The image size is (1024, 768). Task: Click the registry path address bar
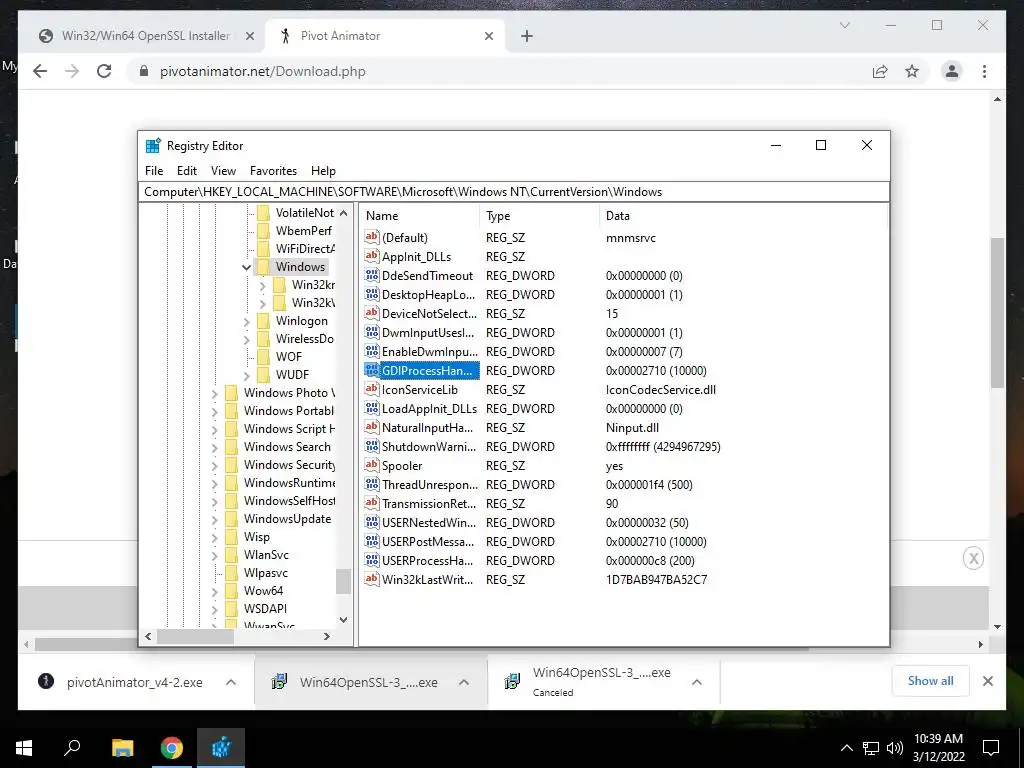tap(515, 192)
